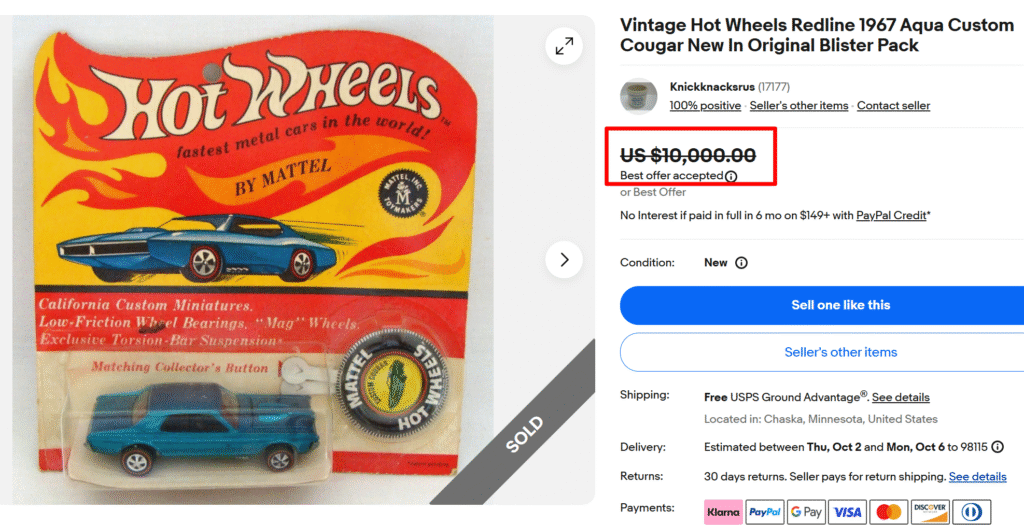The image size is (1024, 525).
Task: Select the PayPal payment icon
Action: (764, 512)
